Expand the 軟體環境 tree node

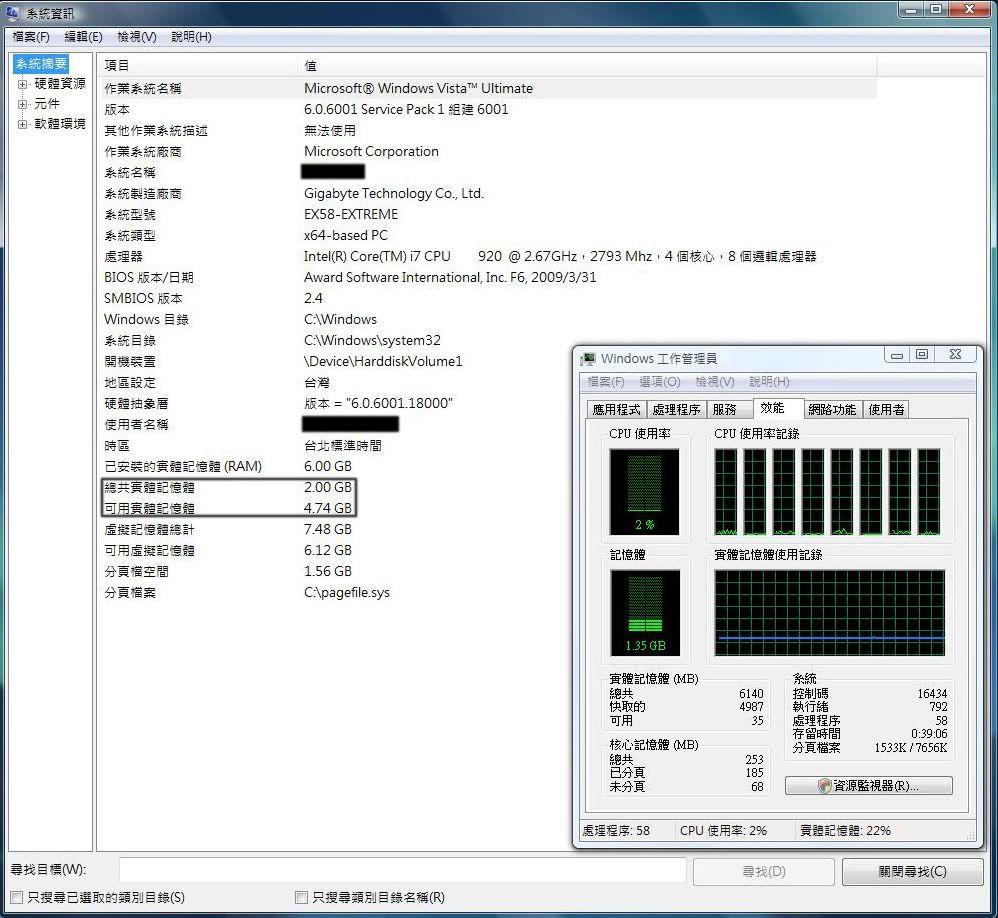click(x=22, y=124)
